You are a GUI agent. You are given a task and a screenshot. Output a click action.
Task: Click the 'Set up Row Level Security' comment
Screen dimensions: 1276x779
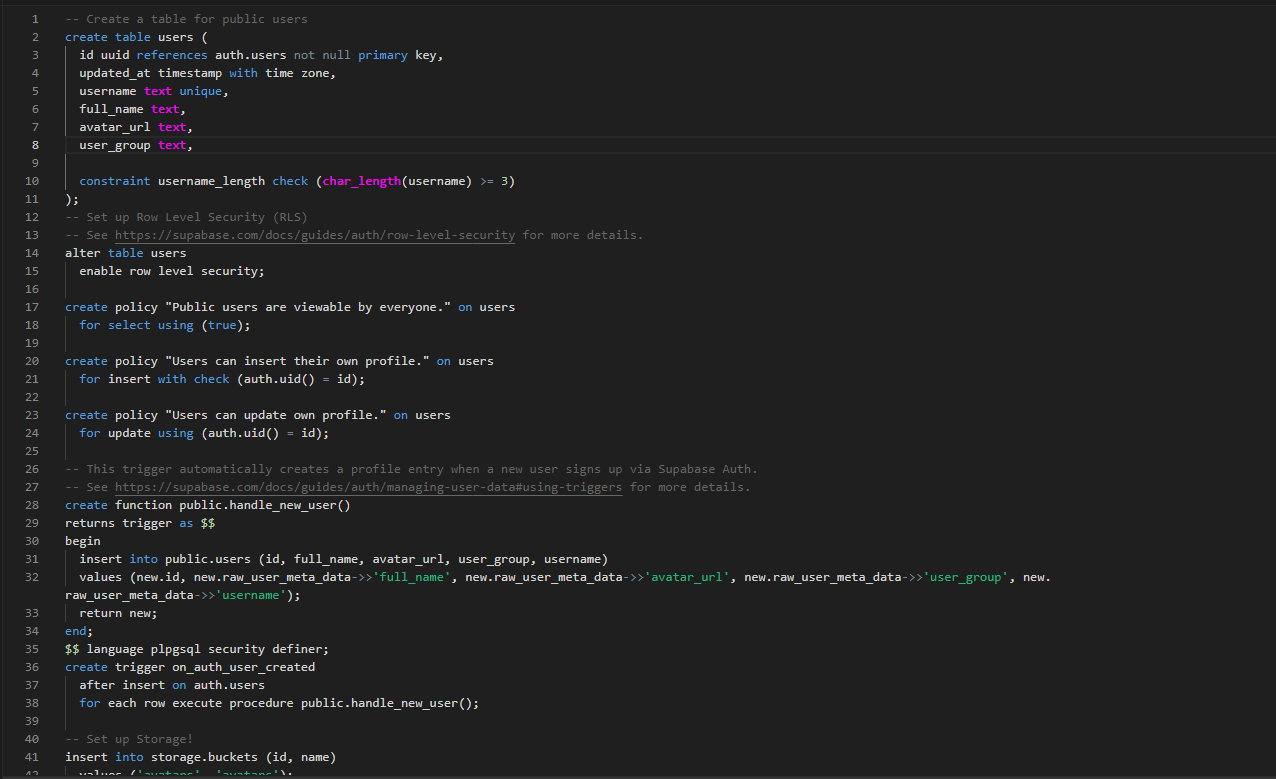(186, 217)
